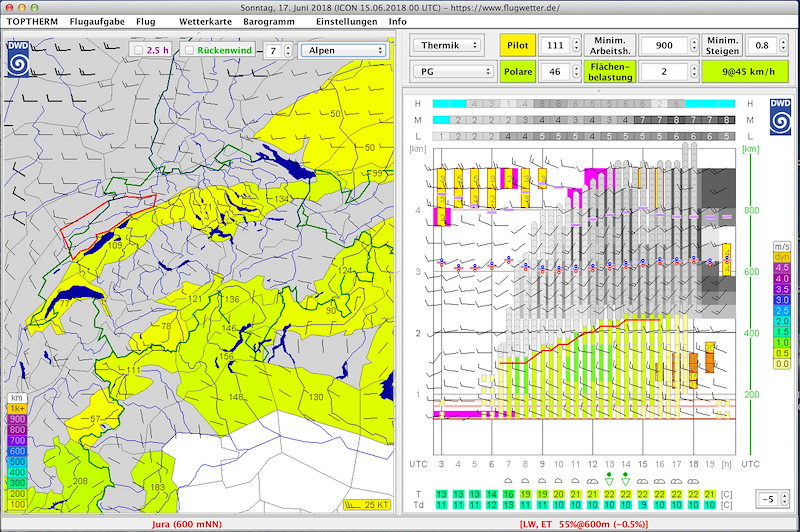The width and height of the screenshot is (800, 532).
Task: Click the 4.5 m/s climb legend swatch
Action: pyautogui.click(x=782, y=268)
